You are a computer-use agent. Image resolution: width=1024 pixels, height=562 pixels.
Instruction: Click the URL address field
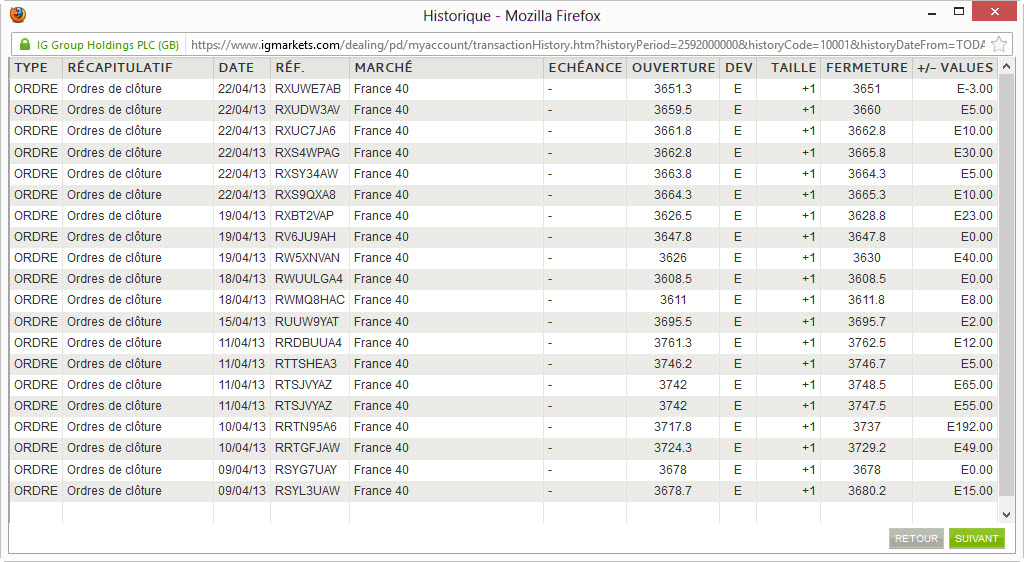point(587,45)
